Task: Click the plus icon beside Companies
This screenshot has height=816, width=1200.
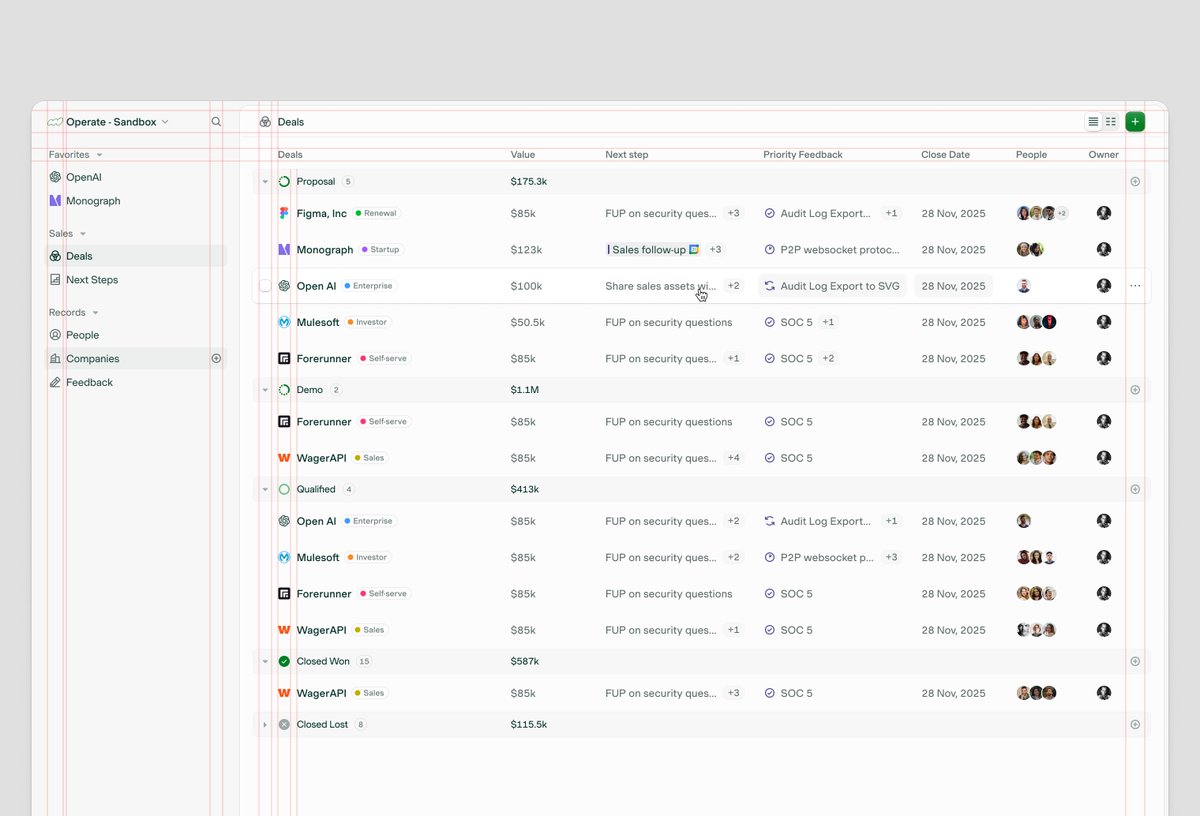Action: coord(216,358)
